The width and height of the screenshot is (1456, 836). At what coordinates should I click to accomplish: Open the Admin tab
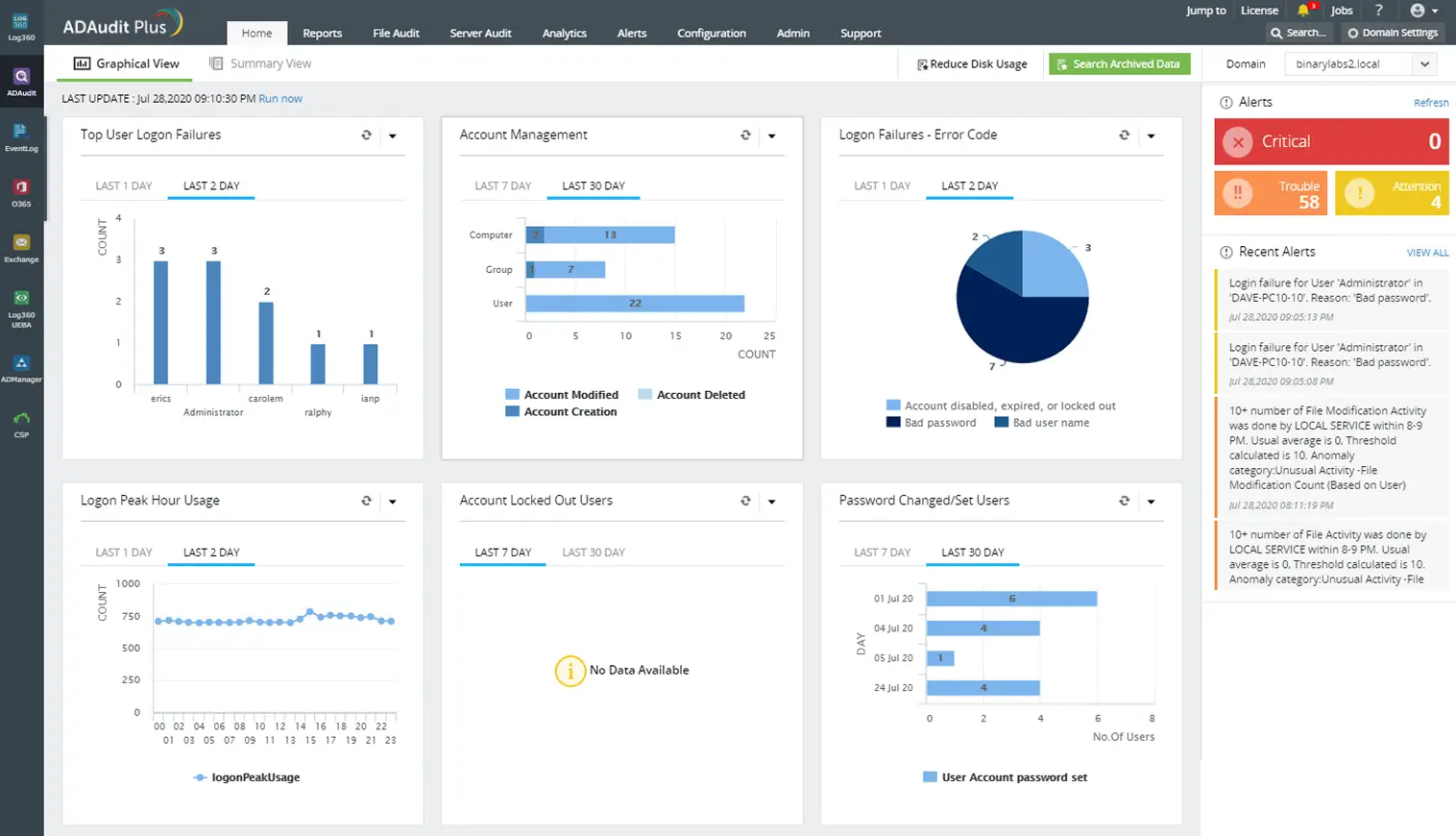coord(793,34)
